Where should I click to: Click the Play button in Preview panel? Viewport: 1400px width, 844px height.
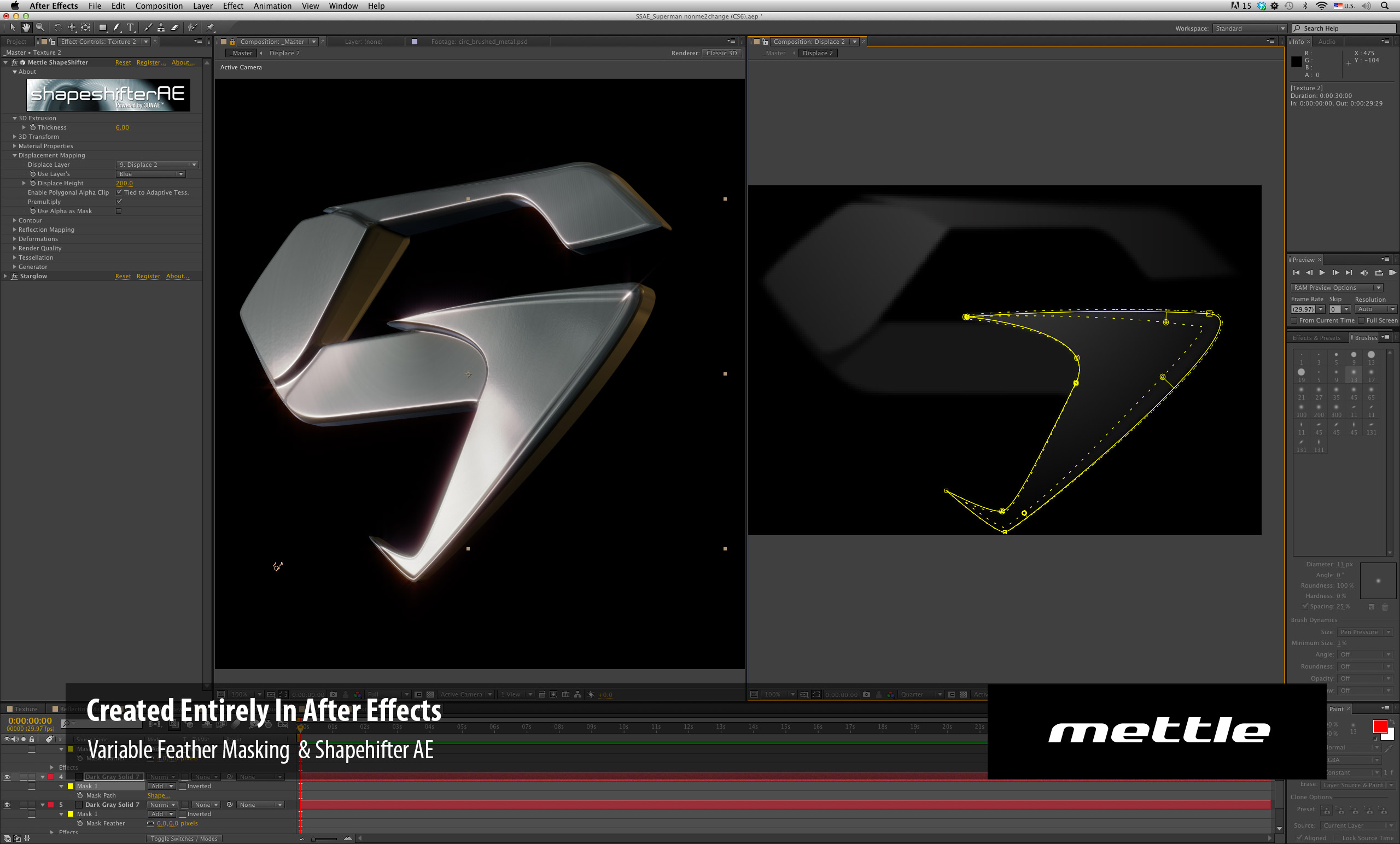[1322, 273]
